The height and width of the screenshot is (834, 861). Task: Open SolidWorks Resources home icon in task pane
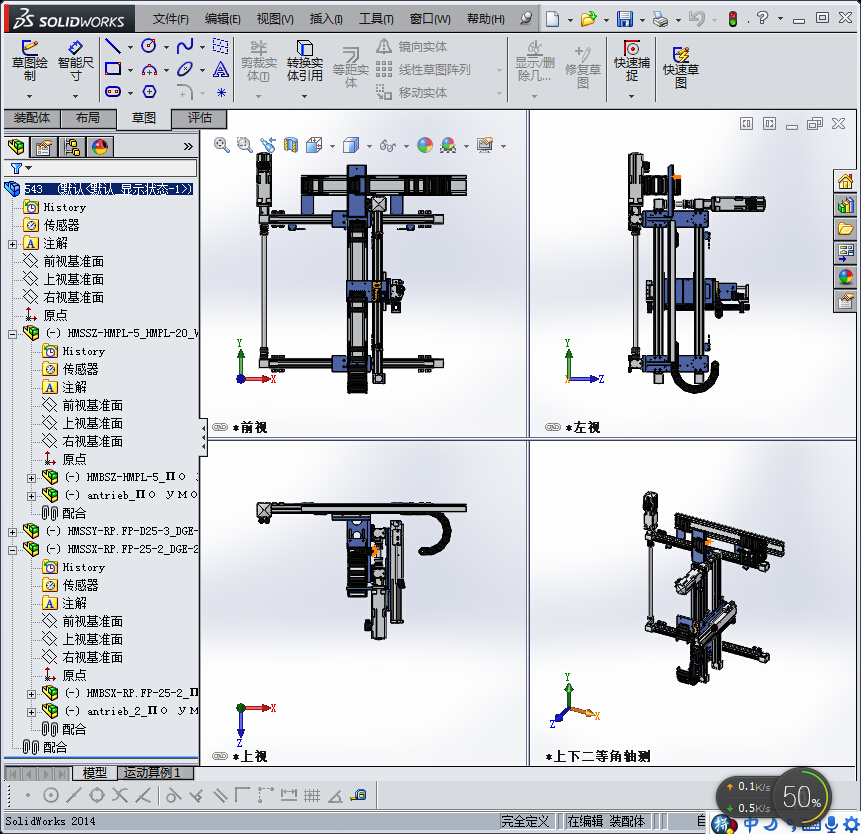click(846, 181)
